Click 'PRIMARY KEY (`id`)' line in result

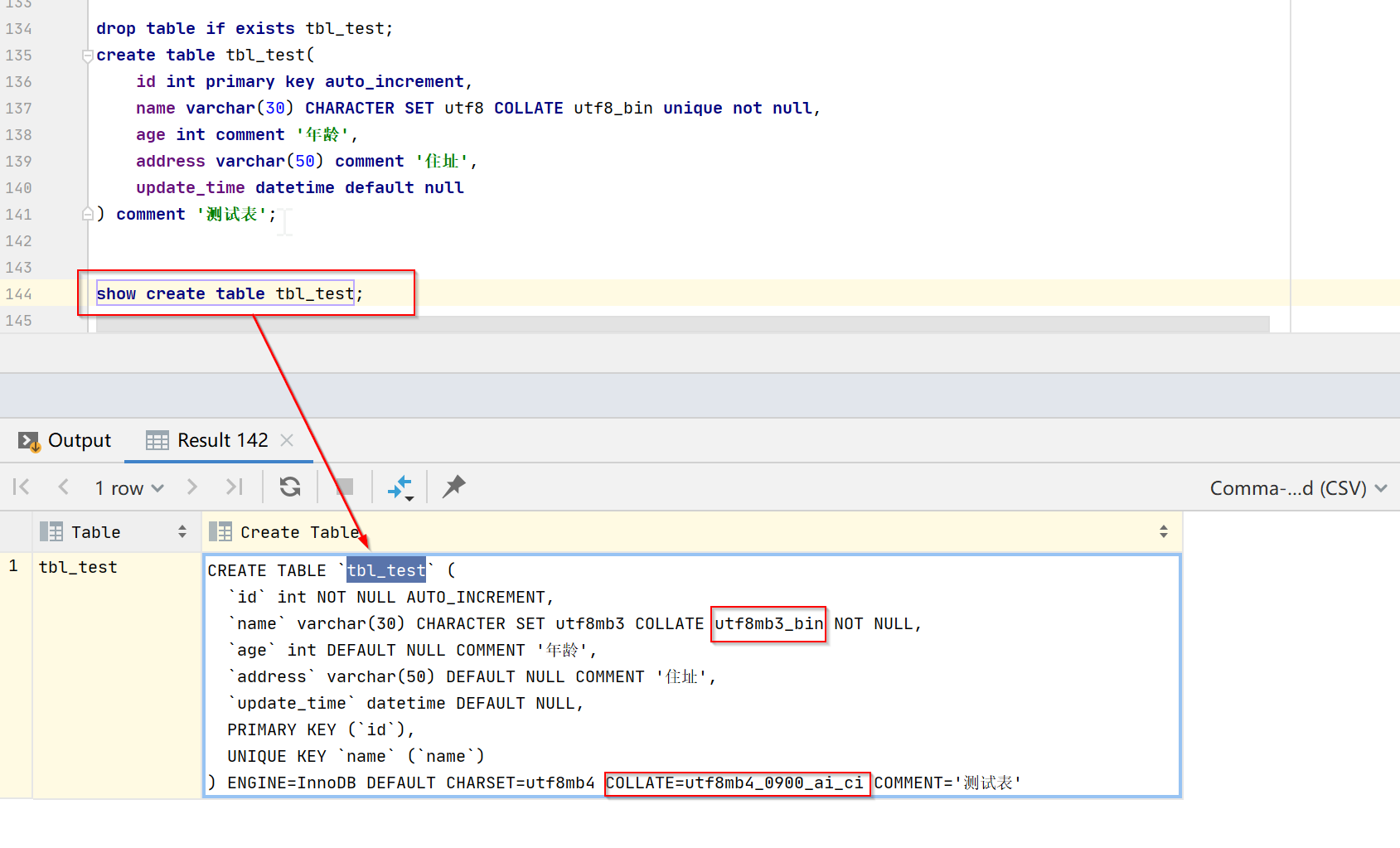[x=321, y=730]
